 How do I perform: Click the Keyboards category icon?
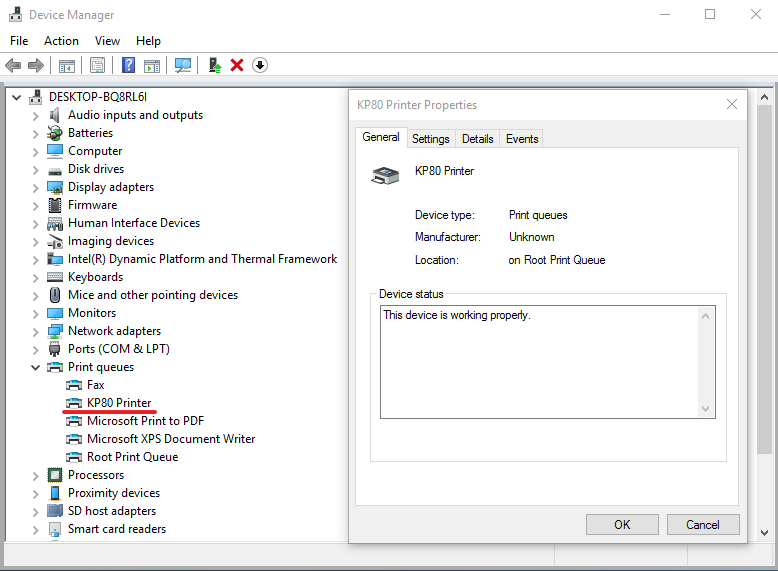55,277
